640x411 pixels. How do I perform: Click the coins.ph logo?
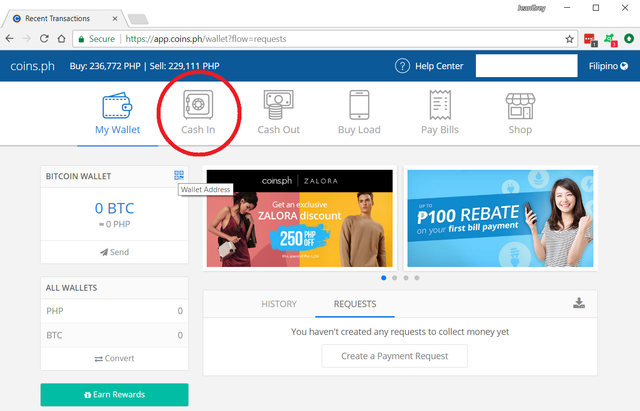(32, 66)
